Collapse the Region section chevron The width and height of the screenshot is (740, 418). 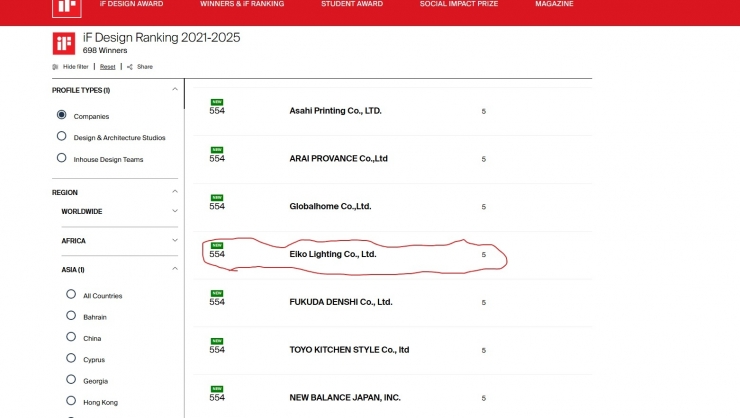pos(175,192)
